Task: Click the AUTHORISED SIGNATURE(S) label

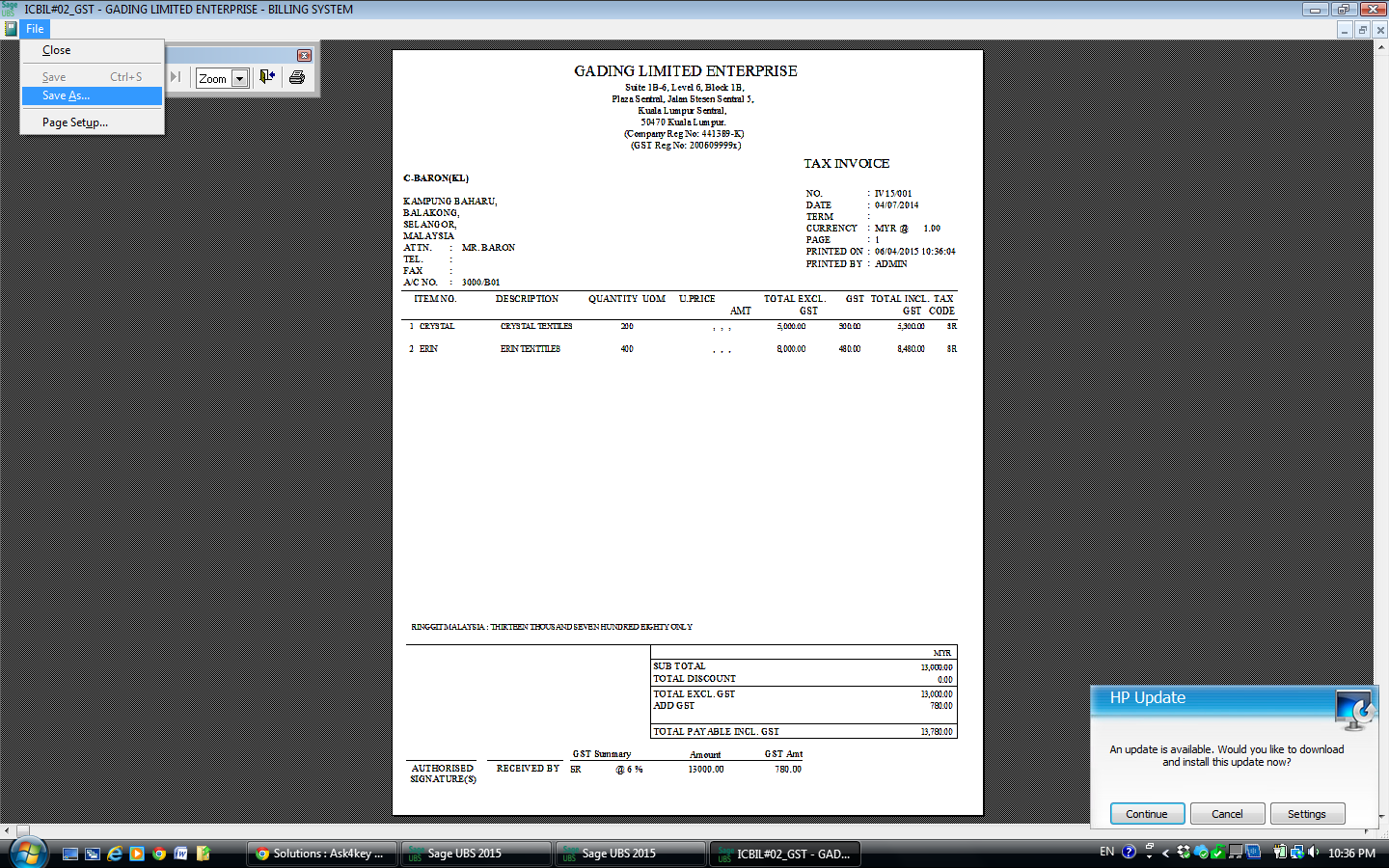Action: pyautogui.click(x=444, y=773)
